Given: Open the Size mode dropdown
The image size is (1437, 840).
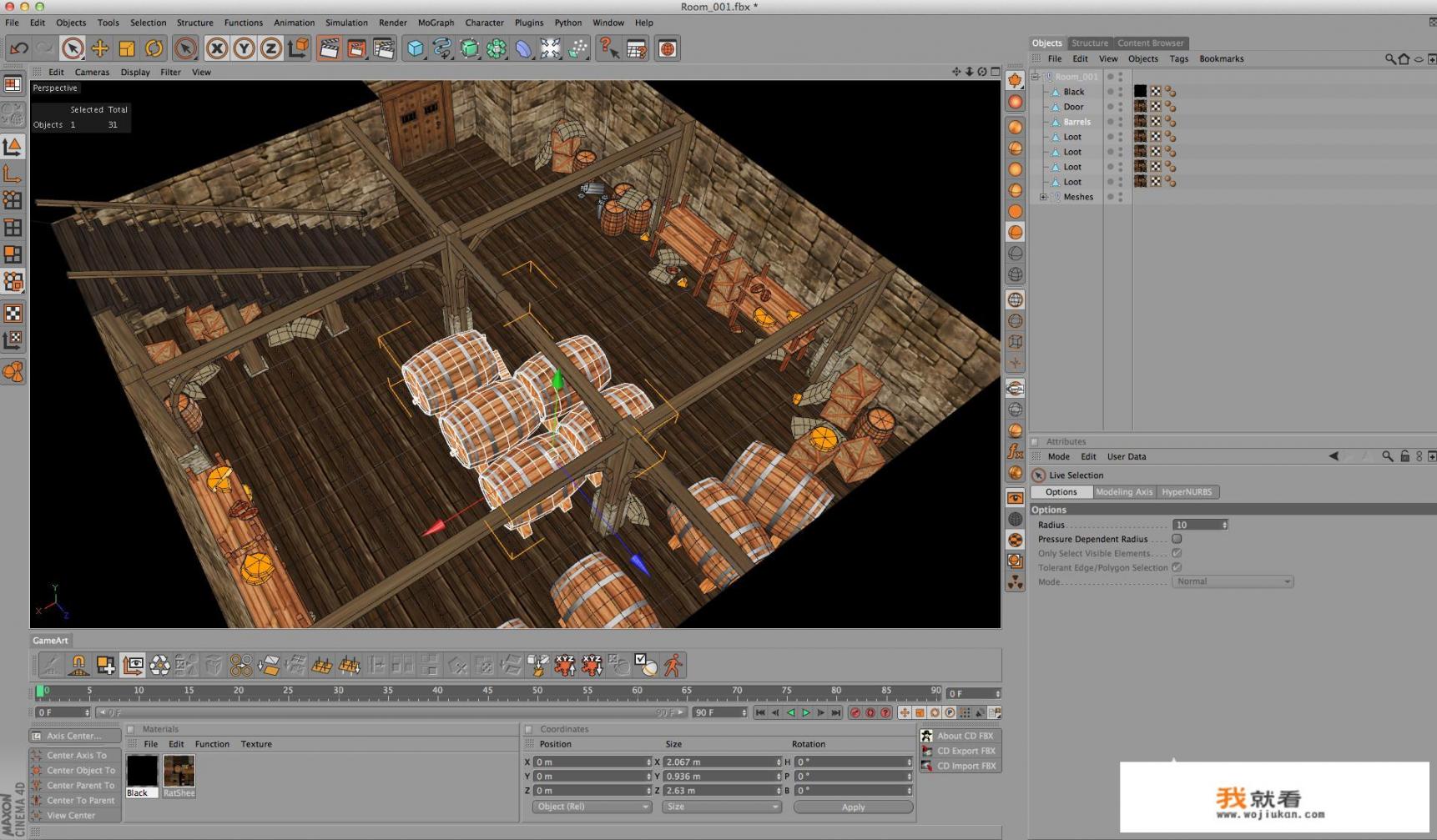Looking at the screenshot, I should click(x=722, y=807).
